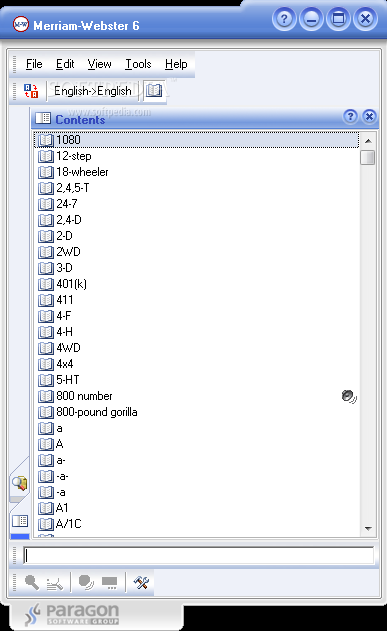
Task: Click book icon beside 401(k)
Action: (x=46, y=284)
